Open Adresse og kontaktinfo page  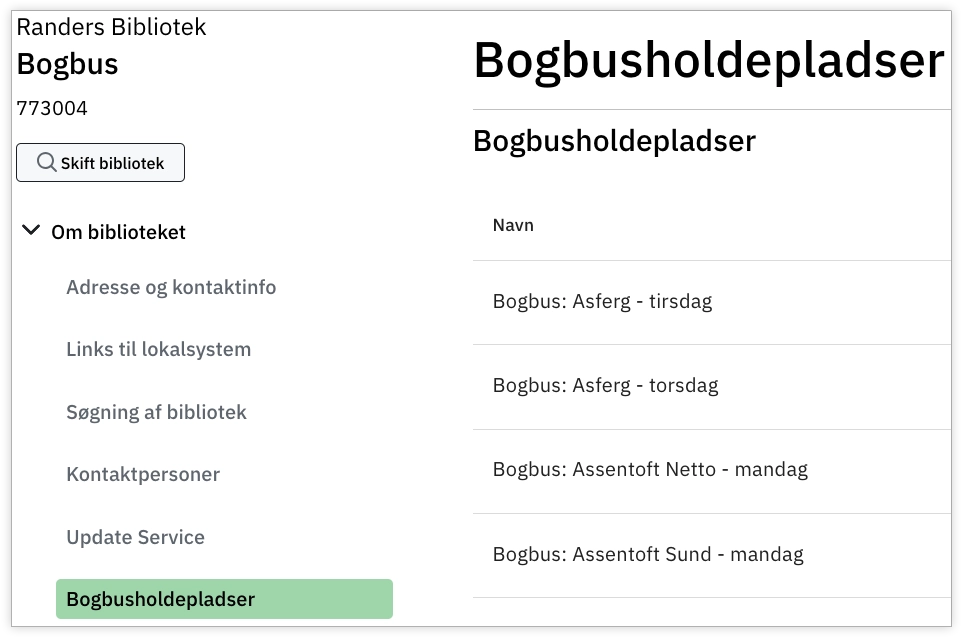click(171, 288)
